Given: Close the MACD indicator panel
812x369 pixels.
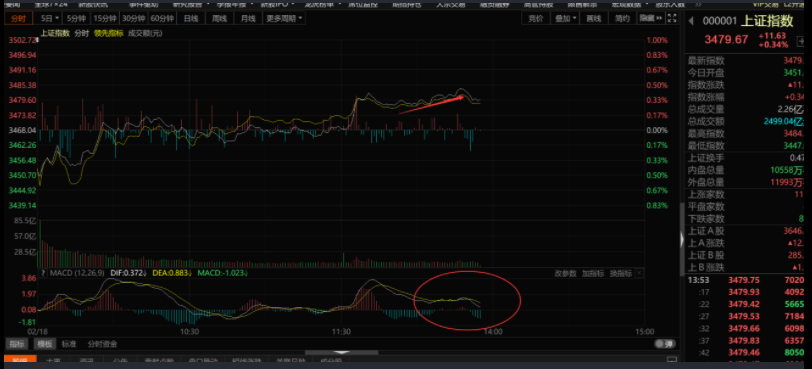Looking at the screenshot, I should 639,273.
